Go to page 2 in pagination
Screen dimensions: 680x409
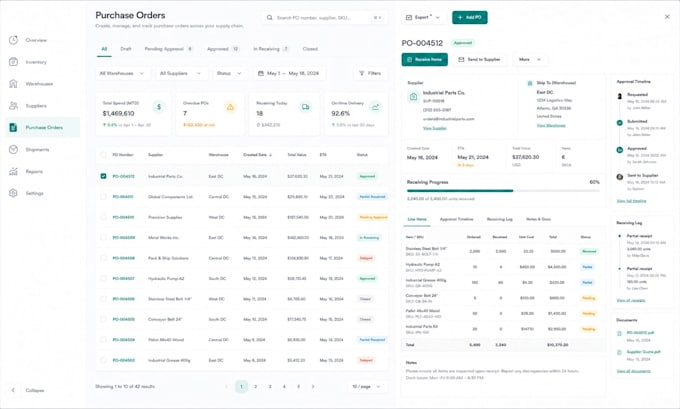tap(255, 386)
